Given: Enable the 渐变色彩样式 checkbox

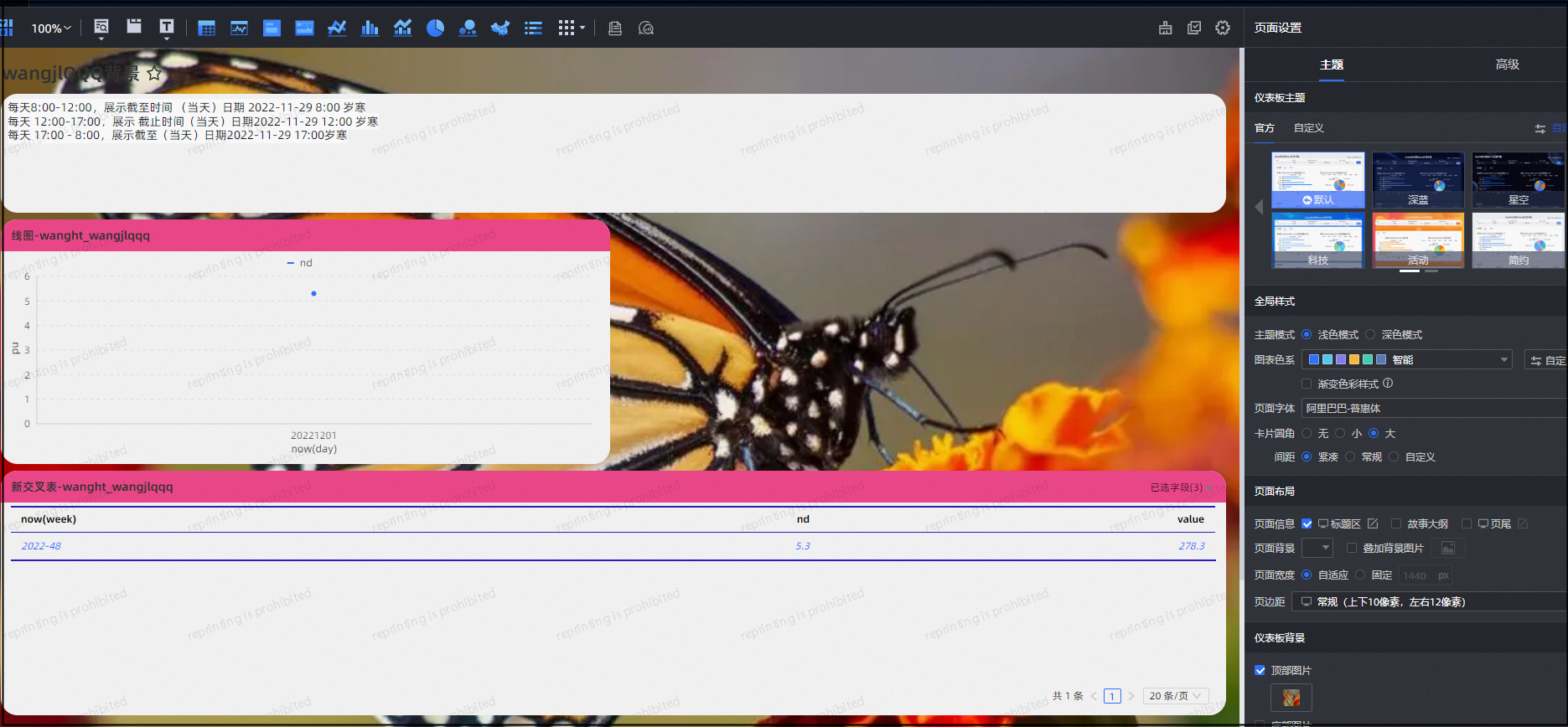Looking at the screenshot, I should [1307, 384].
